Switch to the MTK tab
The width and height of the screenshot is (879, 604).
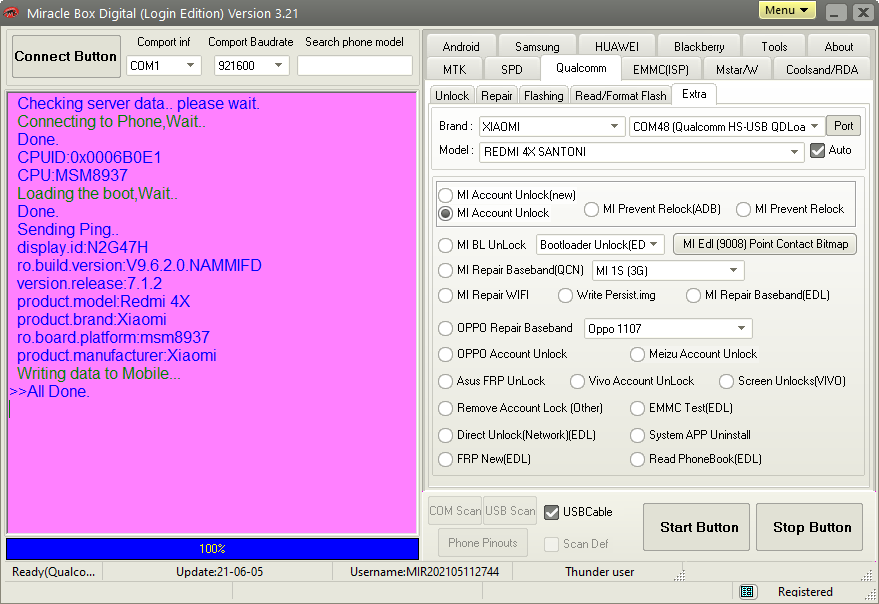455,70
